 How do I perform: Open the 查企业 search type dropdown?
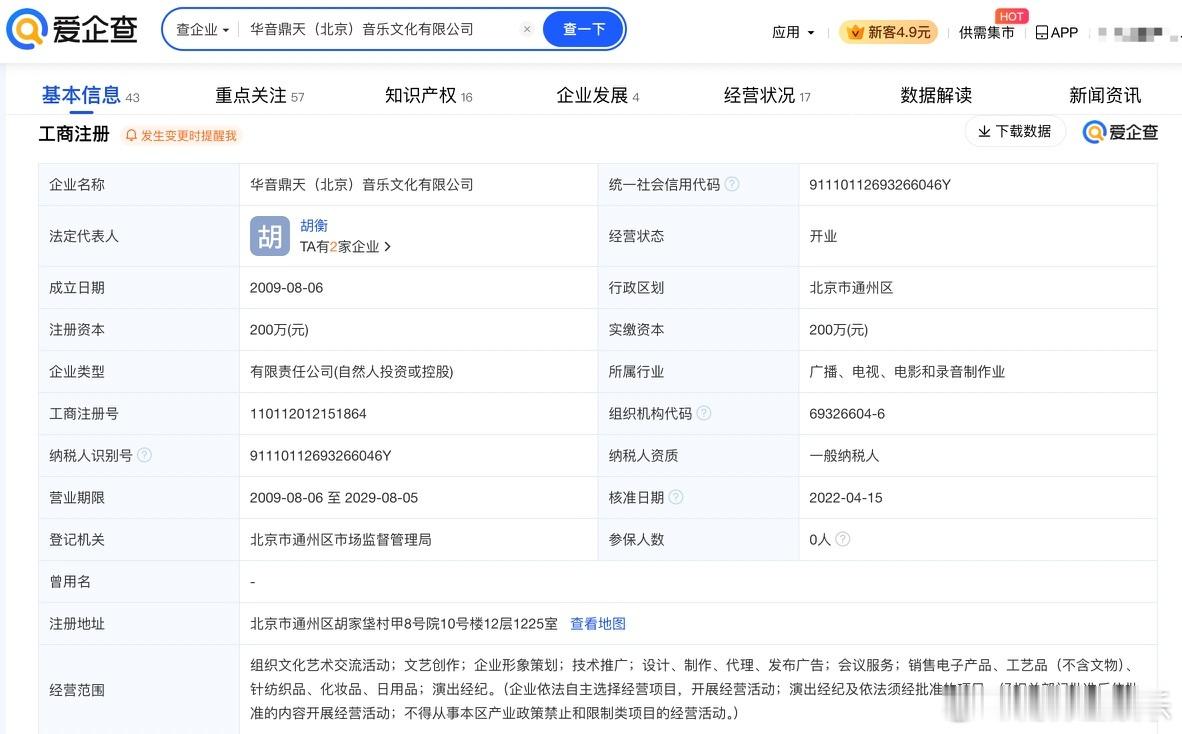point(202,29)
